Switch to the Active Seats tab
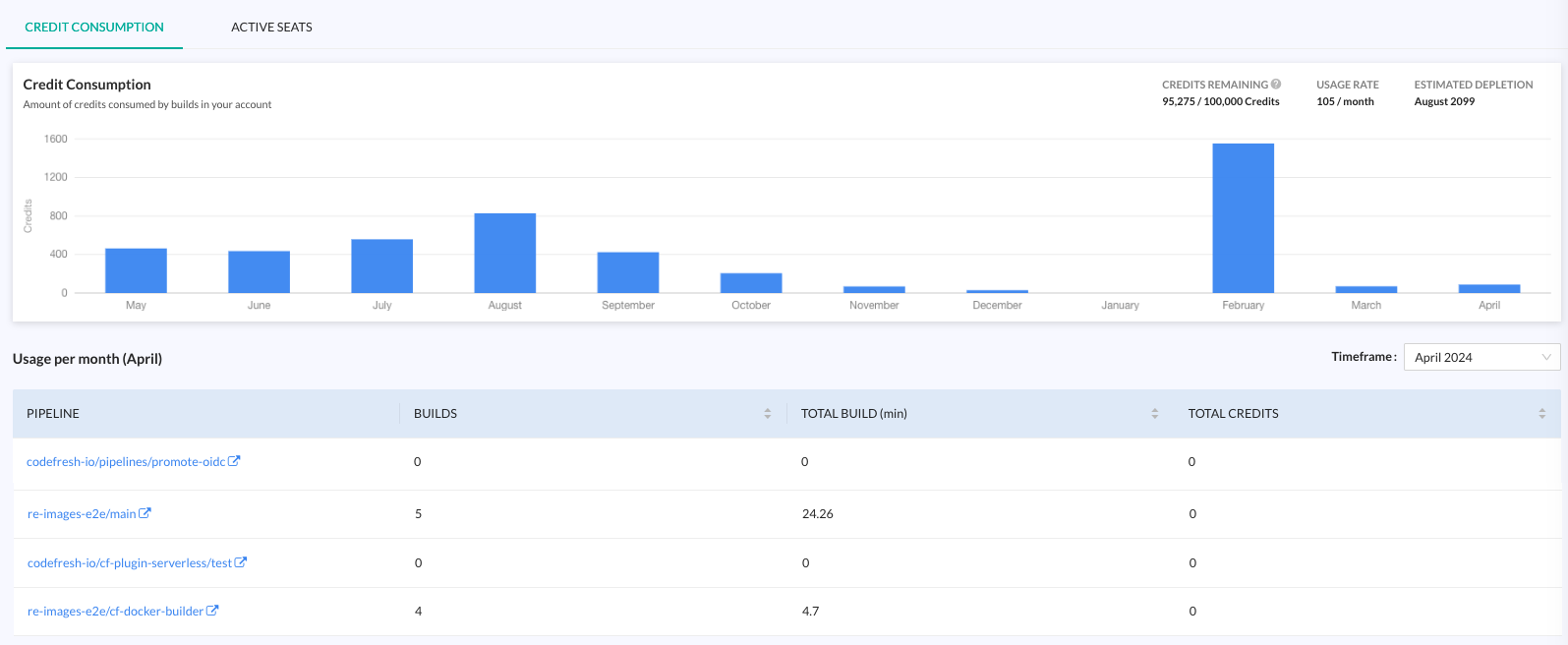The width and height of the screenshot is (1568, 645). point(271,28)
